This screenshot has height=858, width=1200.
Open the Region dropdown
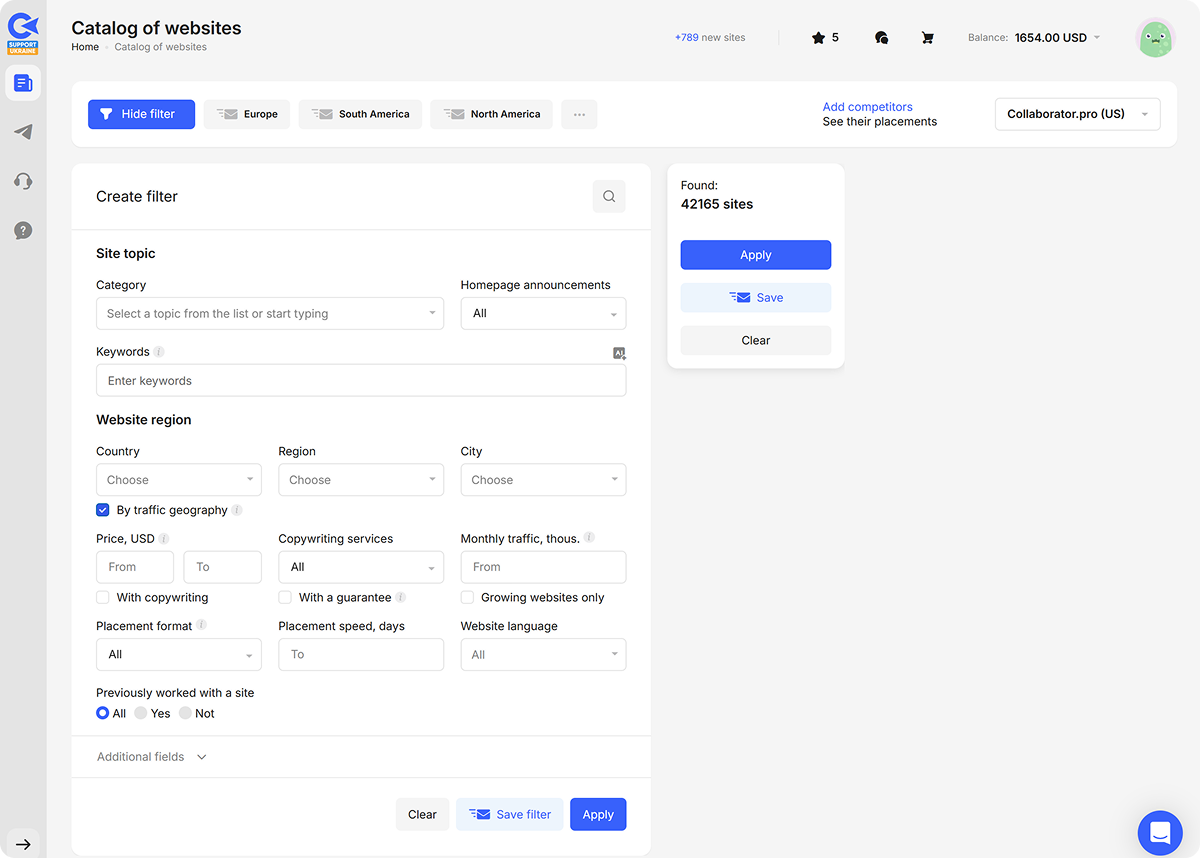(x=361, y=480)
